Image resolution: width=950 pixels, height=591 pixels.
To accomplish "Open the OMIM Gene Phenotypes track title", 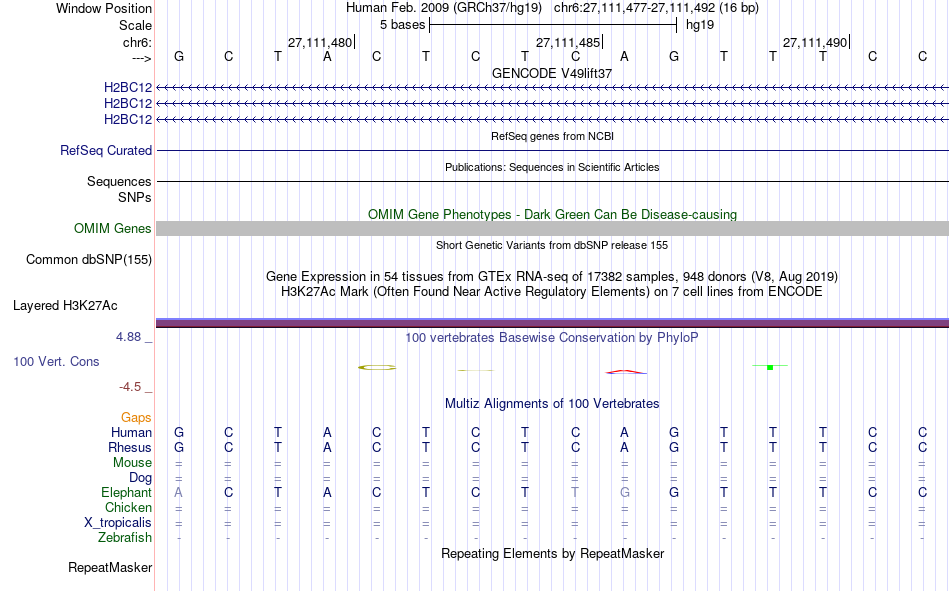I will [x=552, y=215].
